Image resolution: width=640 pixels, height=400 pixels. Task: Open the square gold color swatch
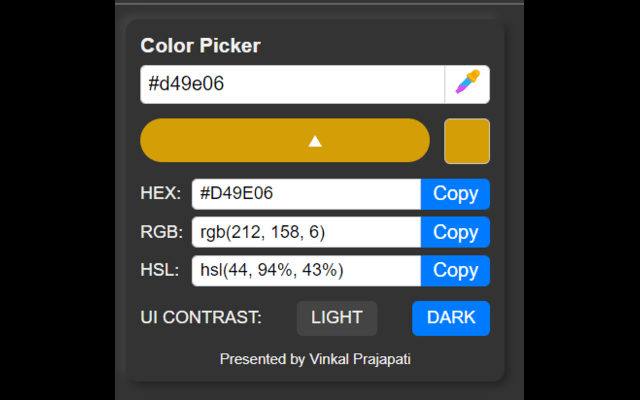tap(467, 141)
